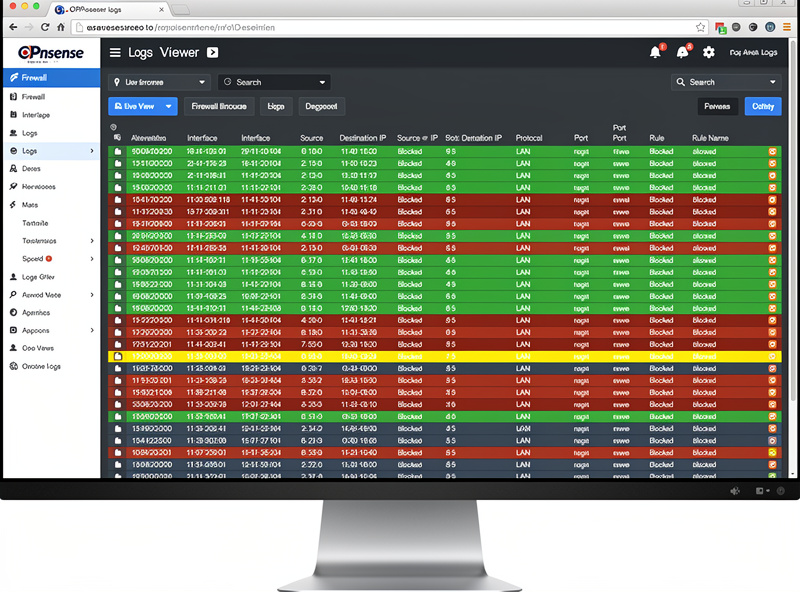This screenshot has width=800, height=592.
Task: Open the arrow on the Eve View button
Action: click(x=168, y=106)
